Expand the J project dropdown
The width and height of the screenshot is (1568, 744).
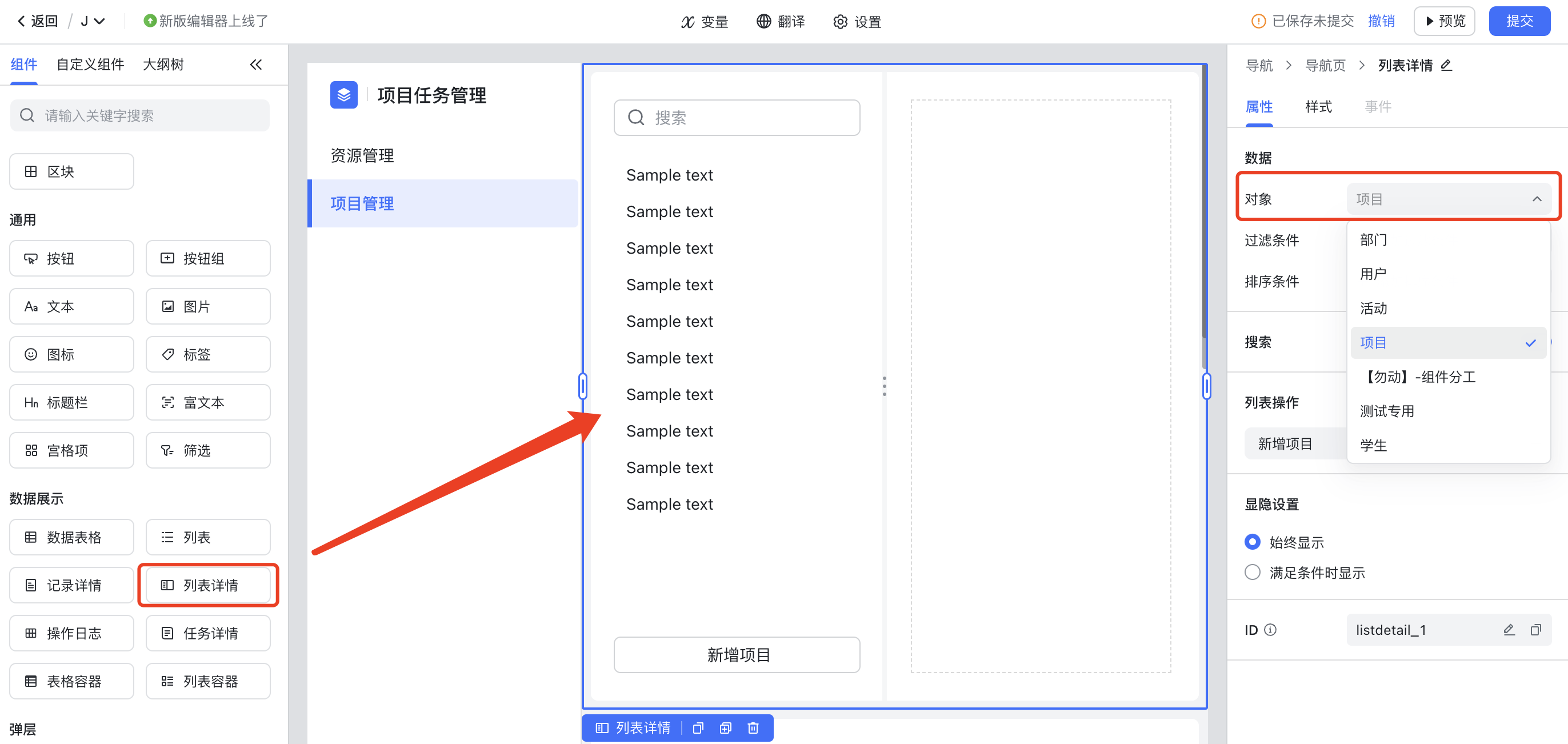click(93, 21)
